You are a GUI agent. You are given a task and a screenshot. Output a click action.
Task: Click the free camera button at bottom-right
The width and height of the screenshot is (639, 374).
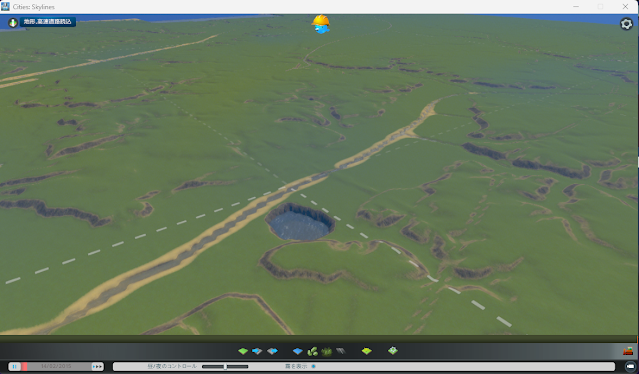click(x=630, y=366)
